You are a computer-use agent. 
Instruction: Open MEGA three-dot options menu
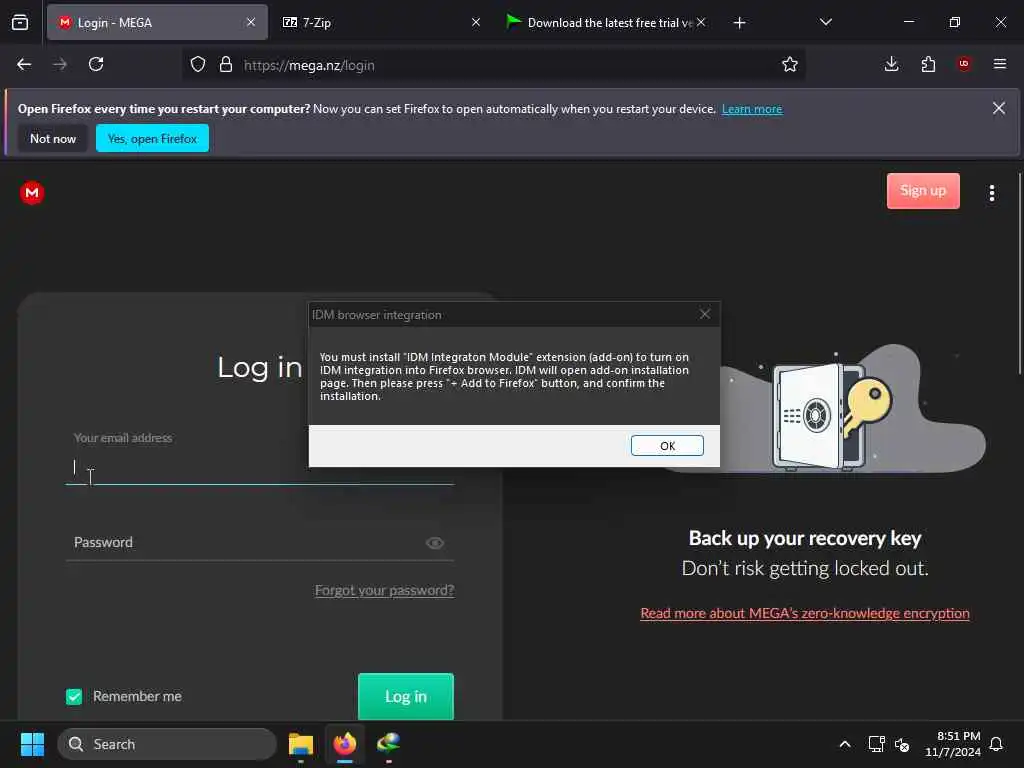pyautogui.click(x=992, y=193)
